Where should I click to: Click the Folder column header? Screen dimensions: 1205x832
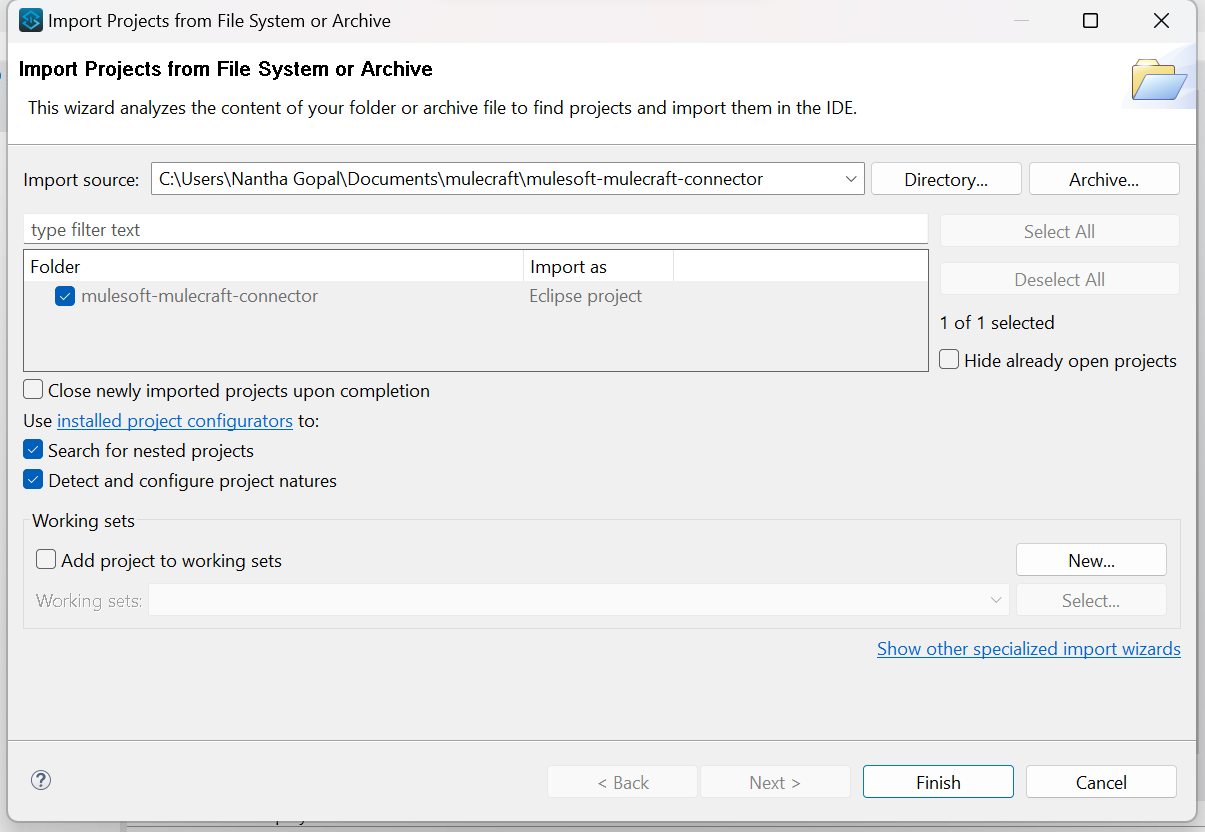tap(272, 267)
